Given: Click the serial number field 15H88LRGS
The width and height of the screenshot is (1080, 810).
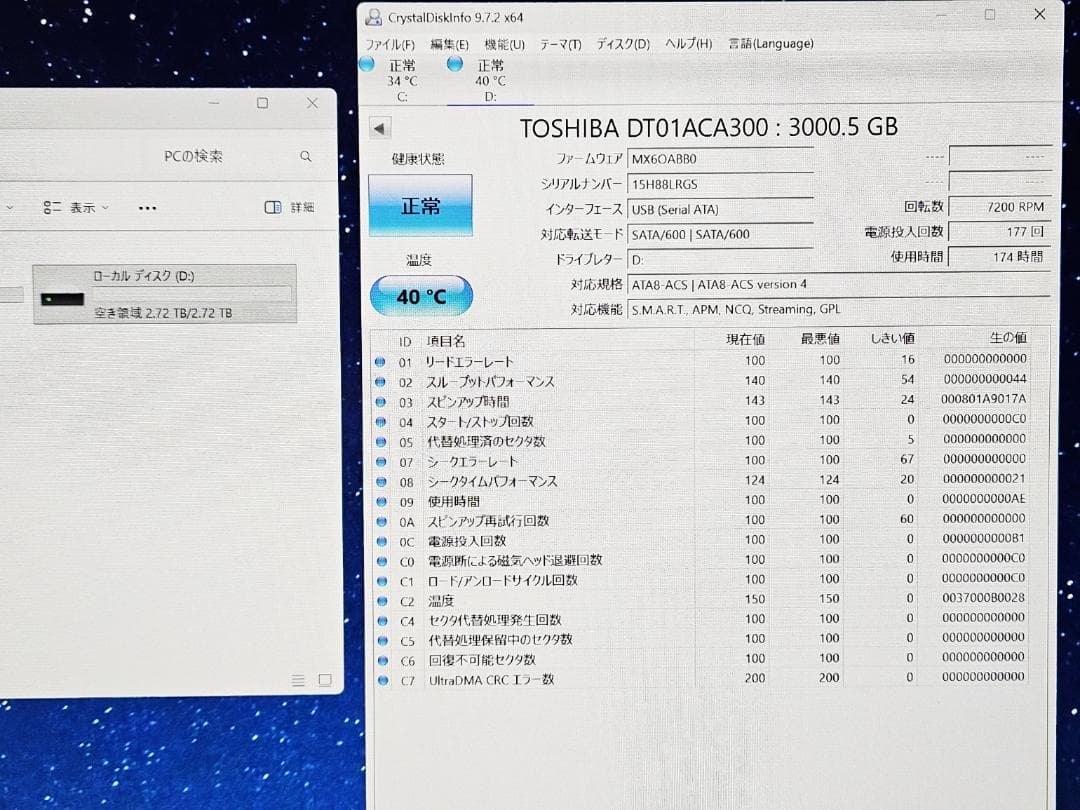Looking at the screenshot, I should (x=720, y=185).
